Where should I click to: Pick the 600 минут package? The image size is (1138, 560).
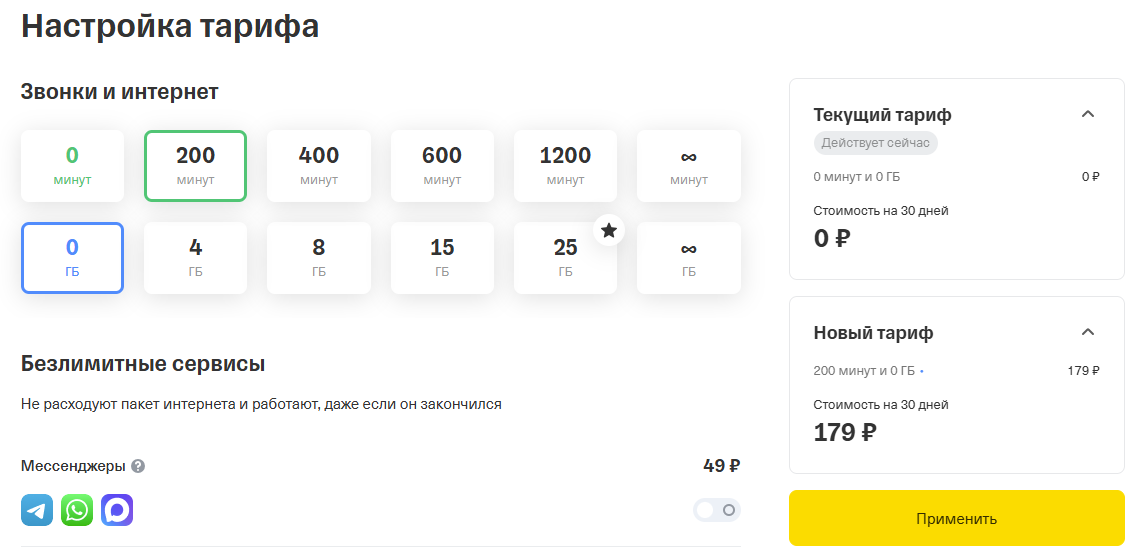coord(442,166)
